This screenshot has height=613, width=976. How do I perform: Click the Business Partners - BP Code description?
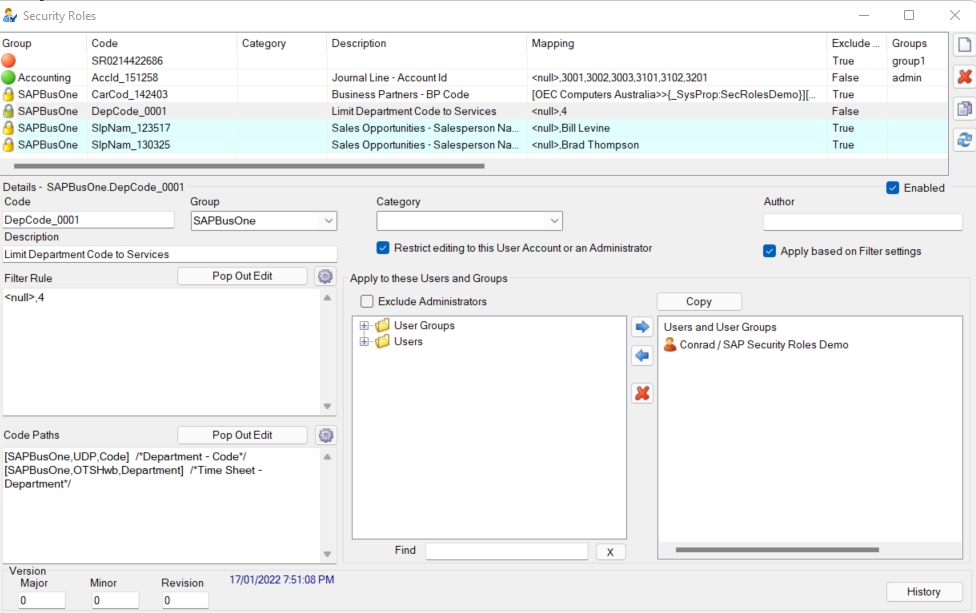click(x=400, y=95)
